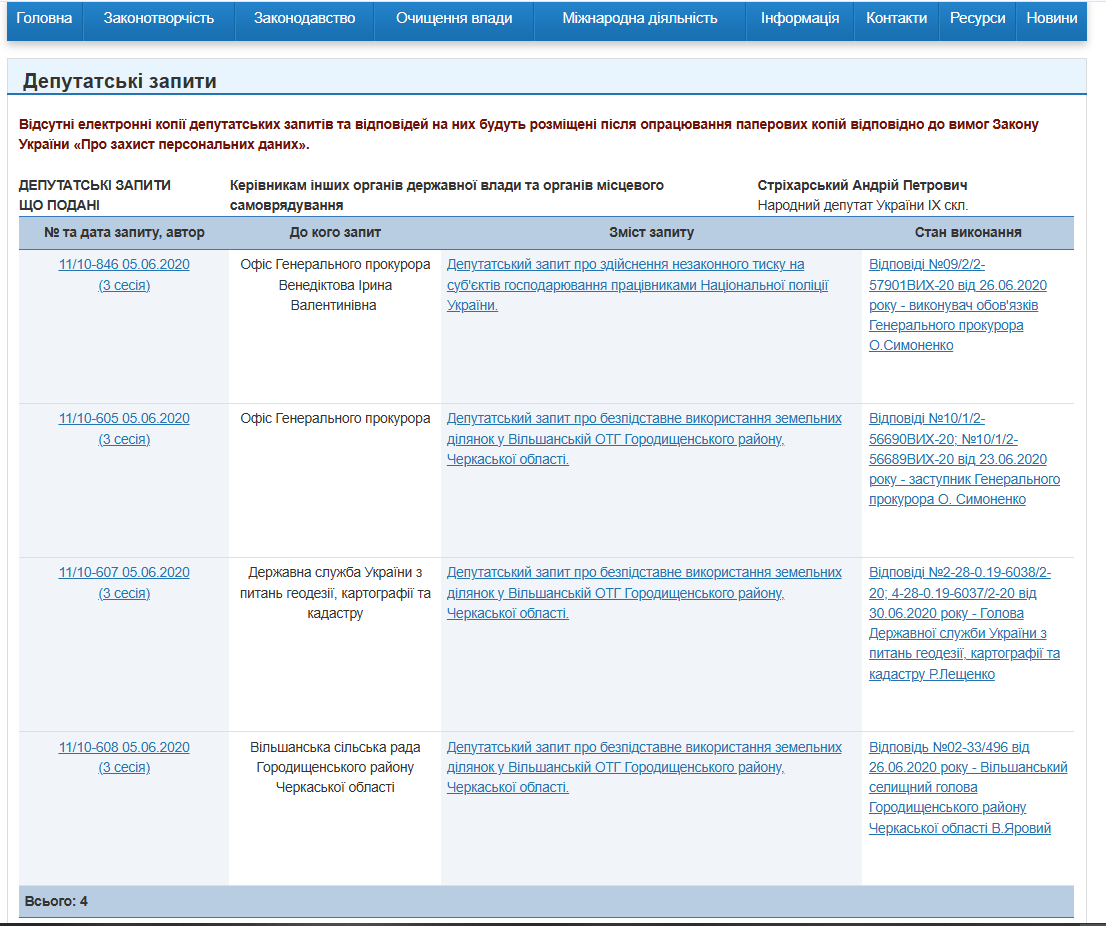
Task: Click deputy name Стріхарський Андрій Петрович
Action: tap(862, 185)
